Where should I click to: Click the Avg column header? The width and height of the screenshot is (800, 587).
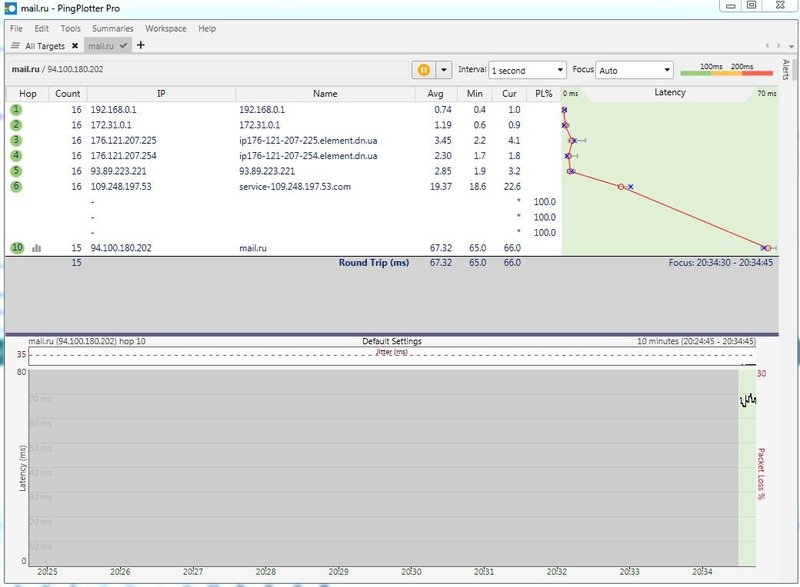click(x=435, y=94)
